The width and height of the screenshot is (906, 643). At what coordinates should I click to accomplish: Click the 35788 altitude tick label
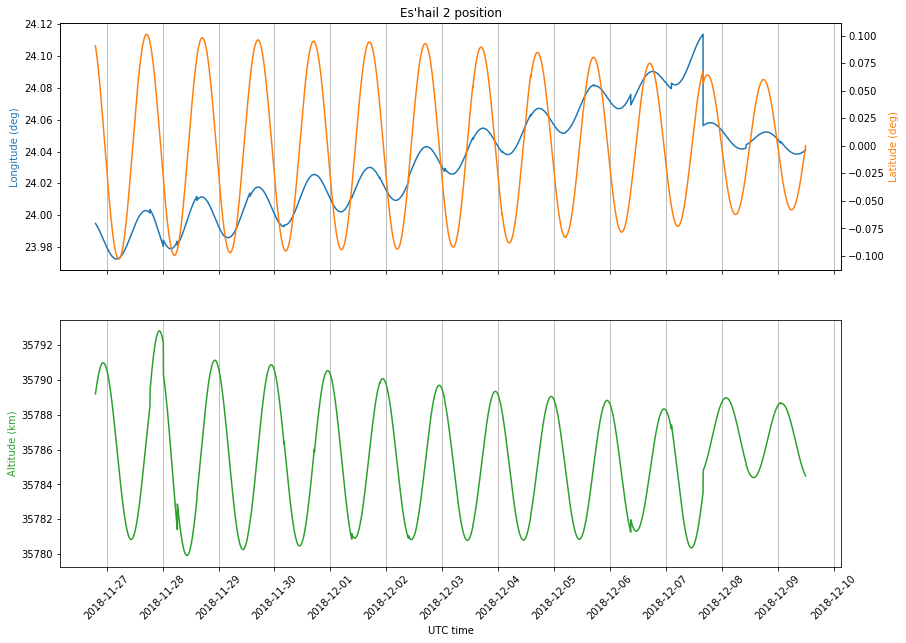point(38,415)
